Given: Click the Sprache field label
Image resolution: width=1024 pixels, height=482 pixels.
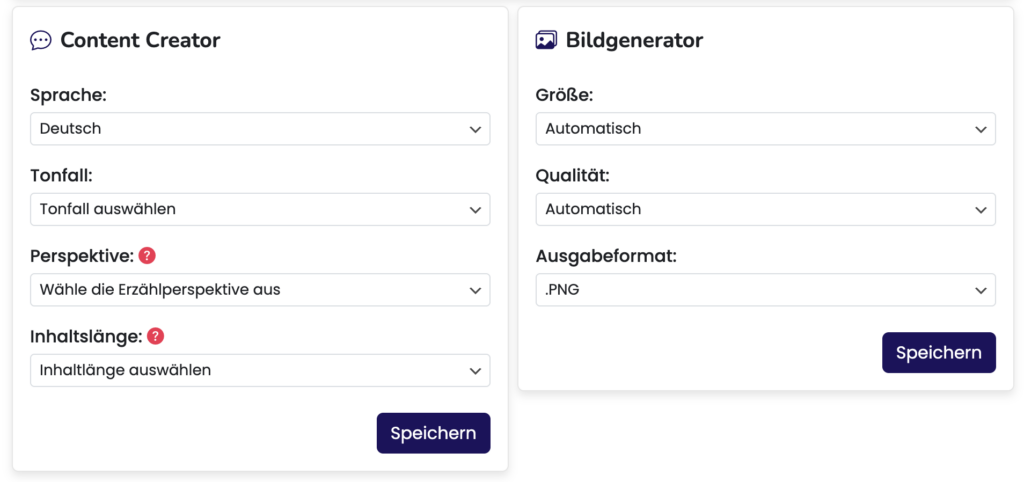Looking at the screenshot, I should click(x=68, y=95).
